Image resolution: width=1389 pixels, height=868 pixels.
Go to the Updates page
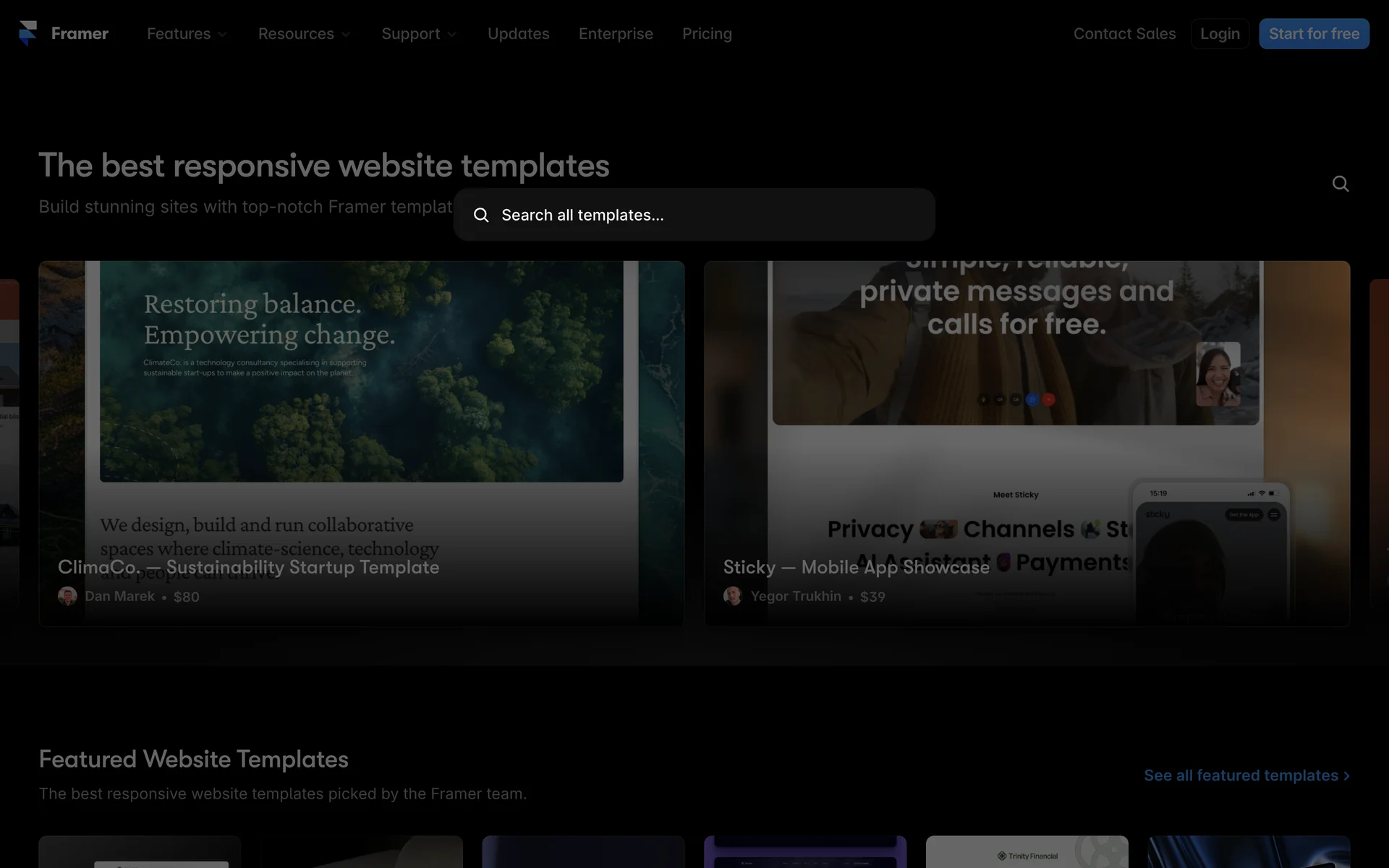(518, 34)
